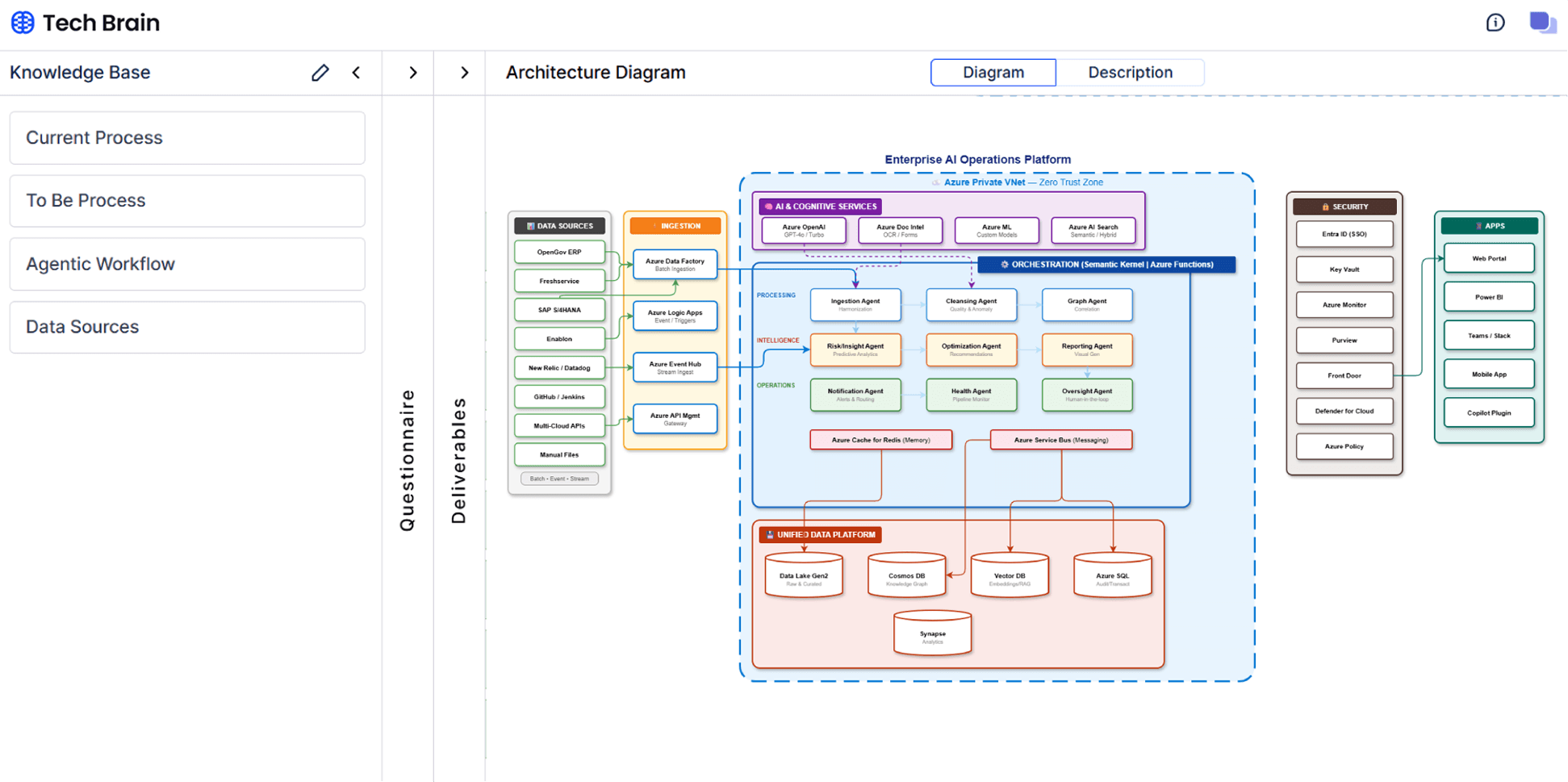Click the Synapse Analytics database shape
Image resolution: width=1568 pixels, height=782 pixels.
[932, 634]
